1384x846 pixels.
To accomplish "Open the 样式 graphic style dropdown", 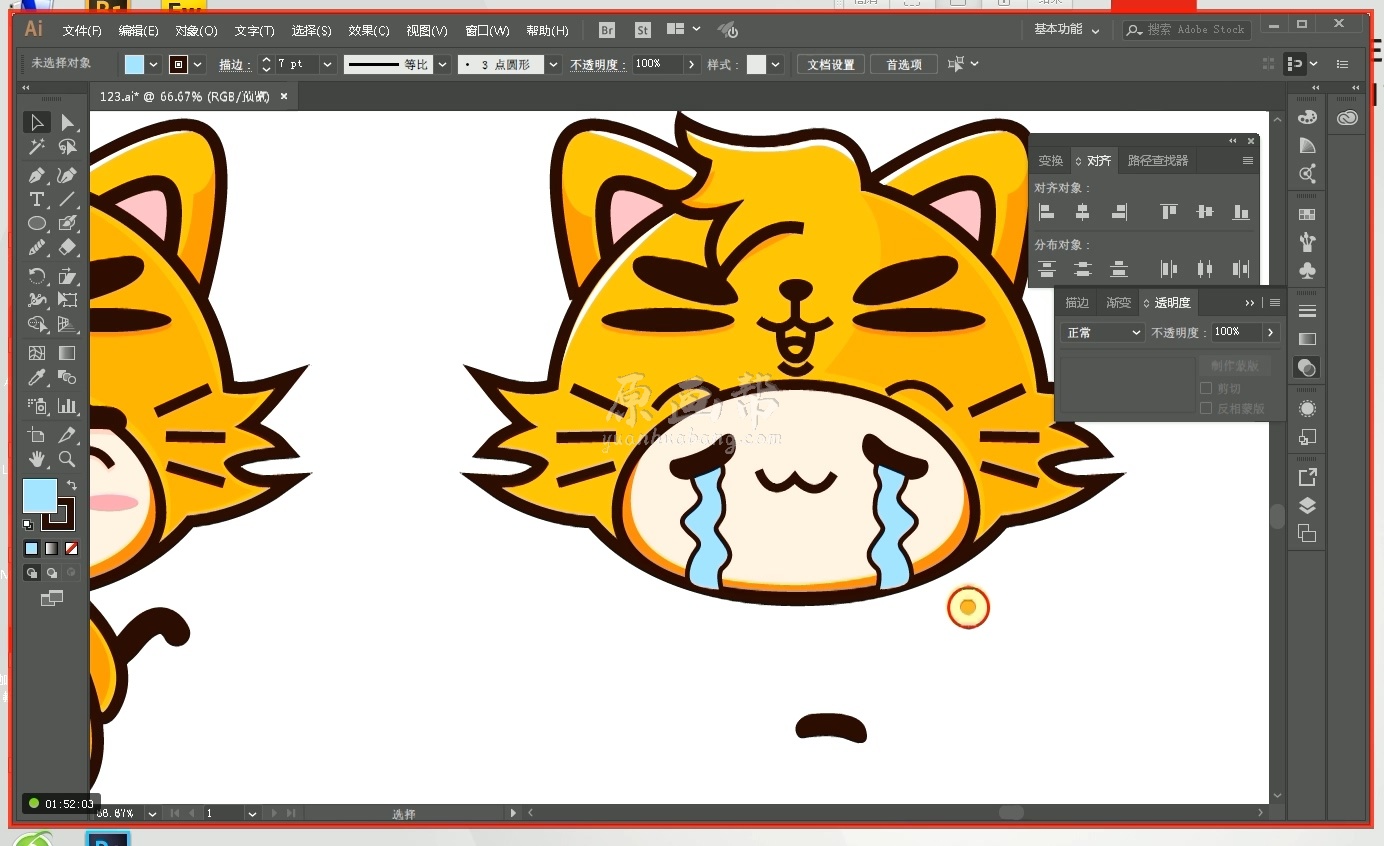I will (x=776, y=64).
